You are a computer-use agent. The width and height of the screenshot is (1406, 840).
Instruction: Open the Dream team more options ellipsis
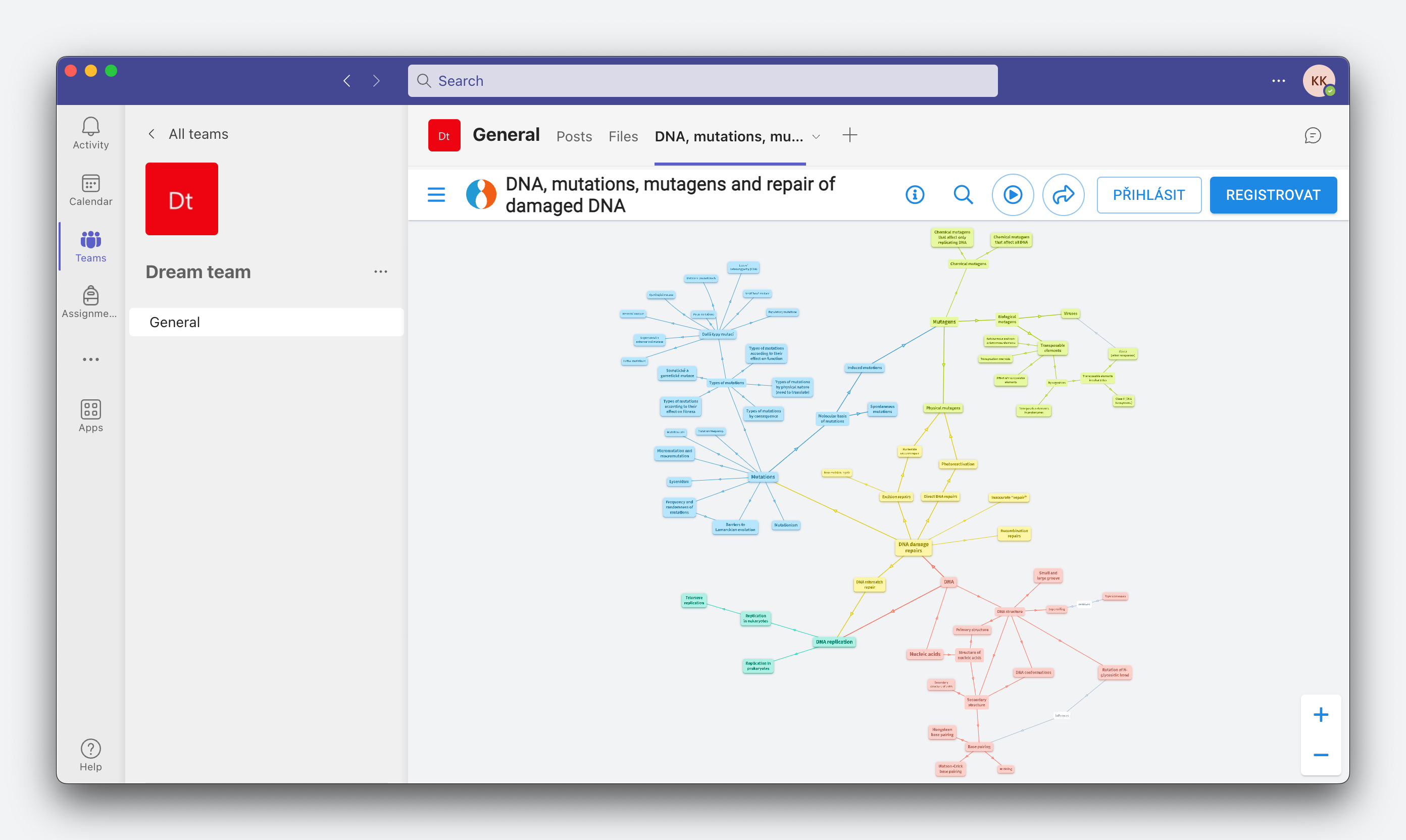pos(380,272)
